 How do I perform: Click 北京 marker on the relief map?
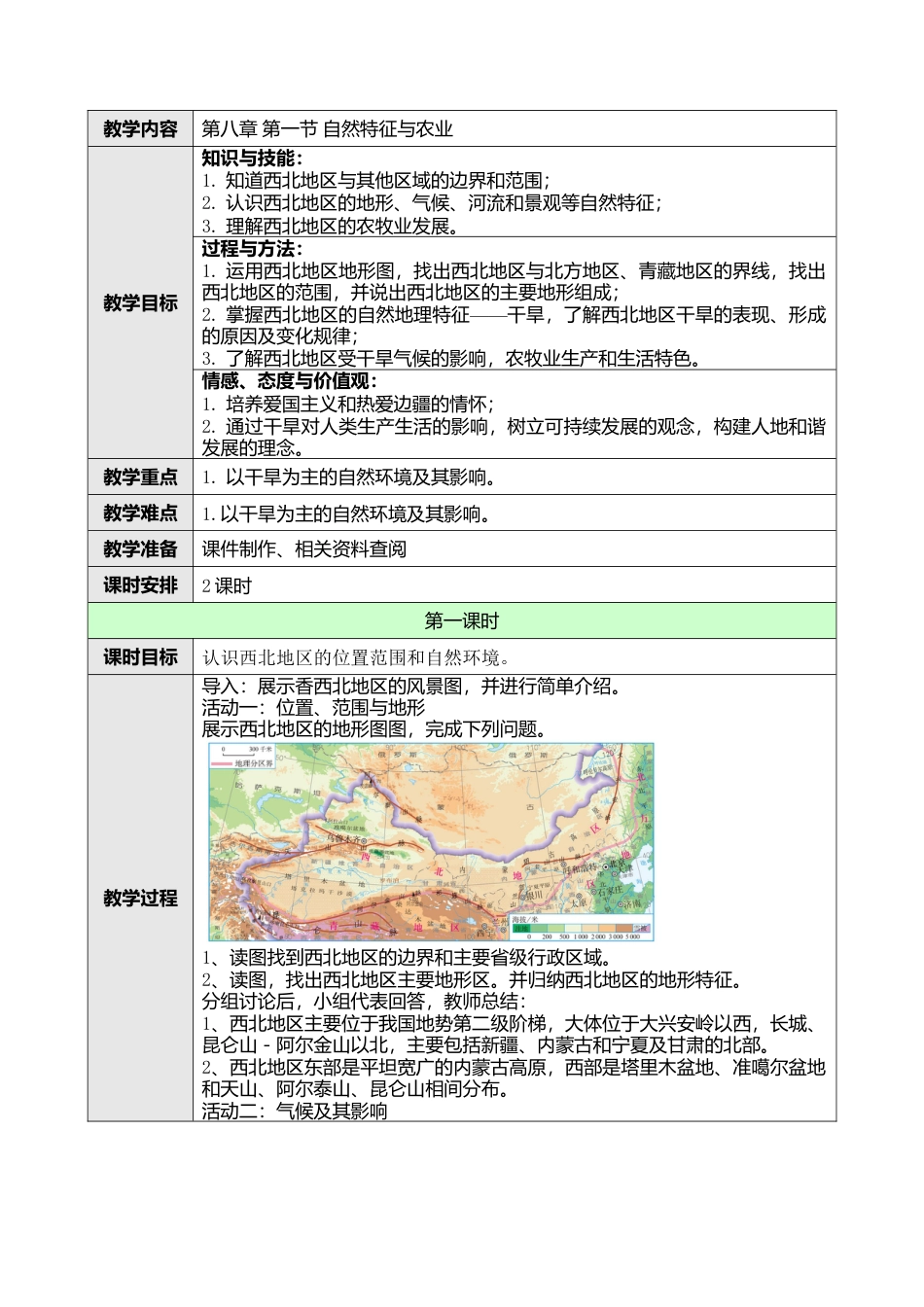605,866
